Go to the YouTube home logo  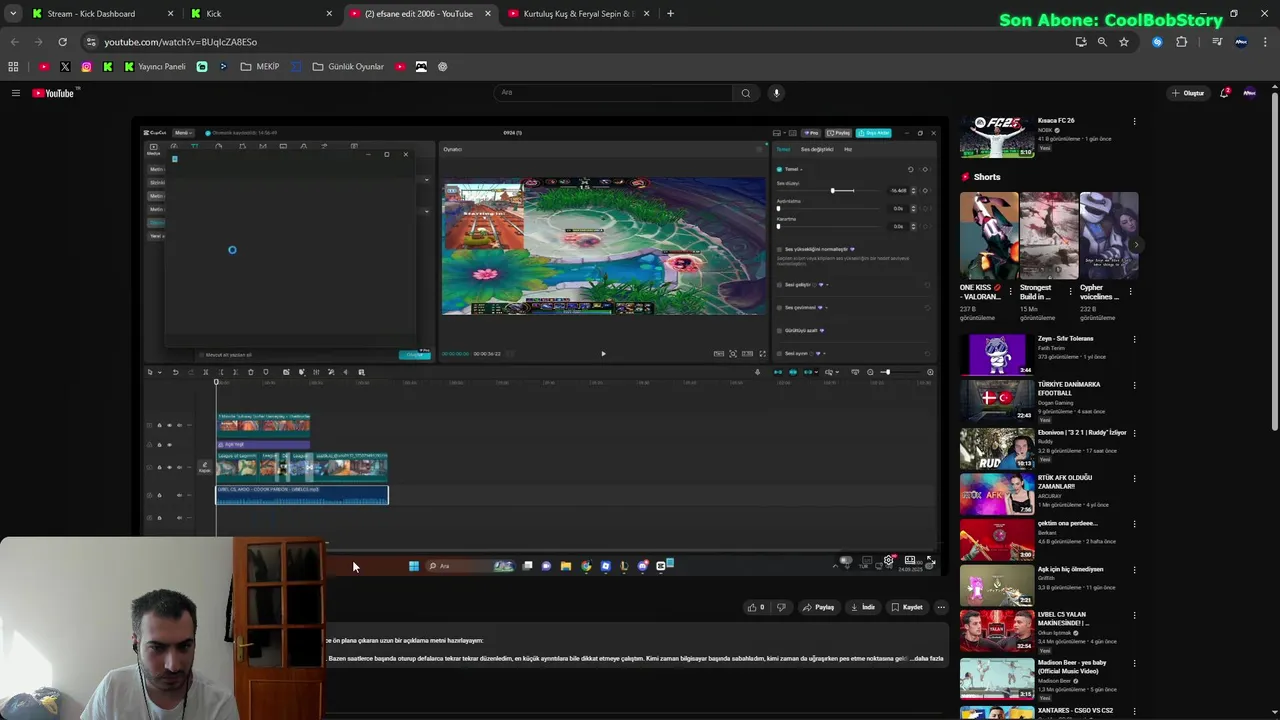53,93
